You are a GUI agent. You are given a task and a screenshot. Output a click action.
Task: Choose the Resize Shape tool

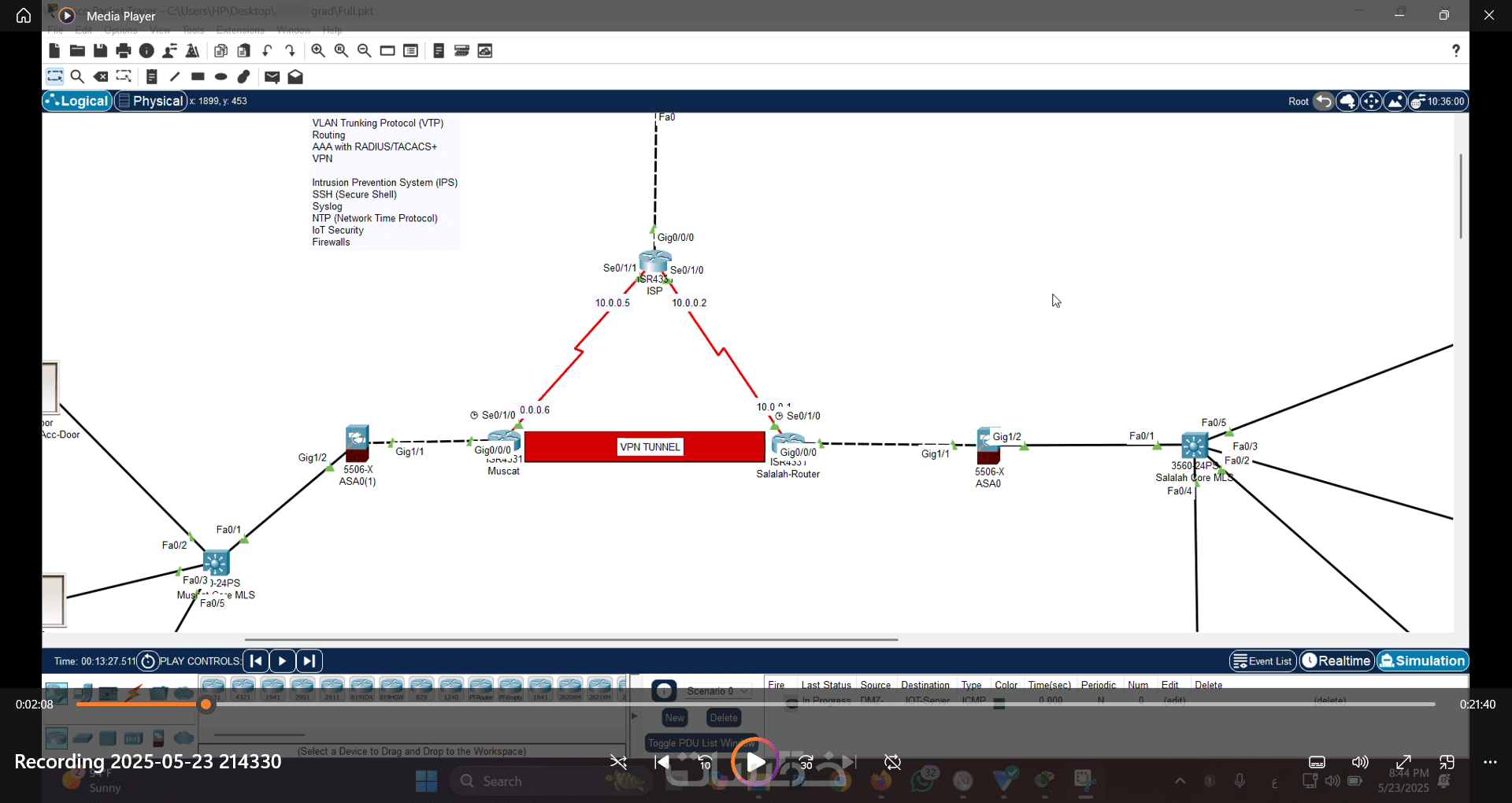coord(124,76)
